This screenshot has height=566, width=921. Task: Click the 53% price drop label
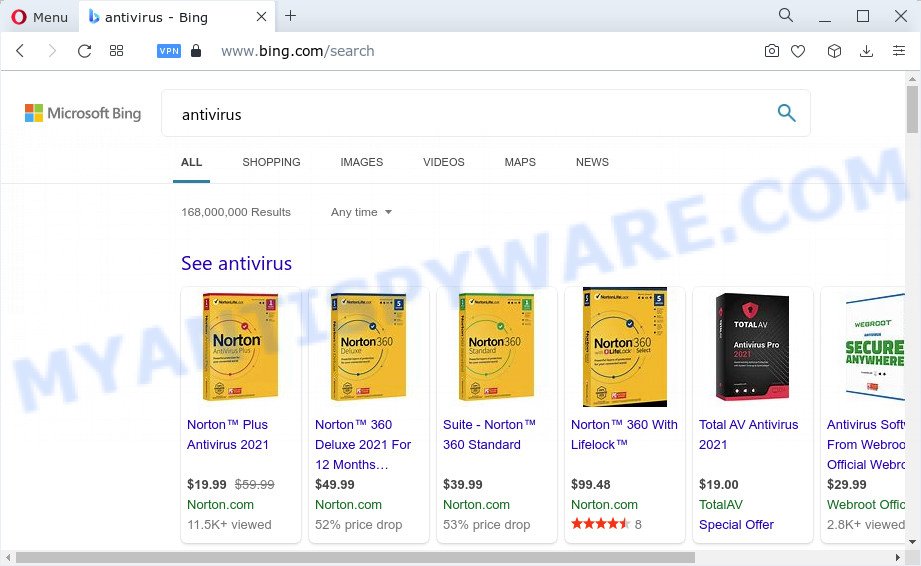pos(486,524)
